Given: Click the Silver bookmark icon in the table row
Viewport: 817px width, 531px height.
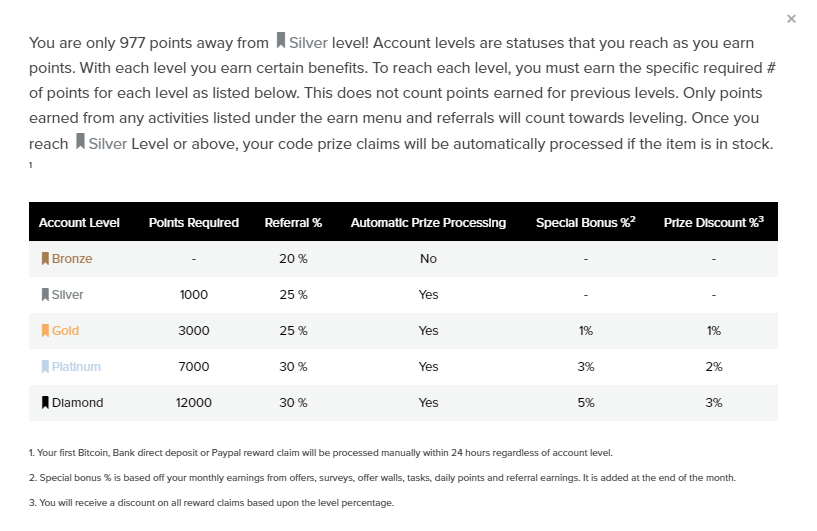Looking at the screenshot, I should click(45, 295).
